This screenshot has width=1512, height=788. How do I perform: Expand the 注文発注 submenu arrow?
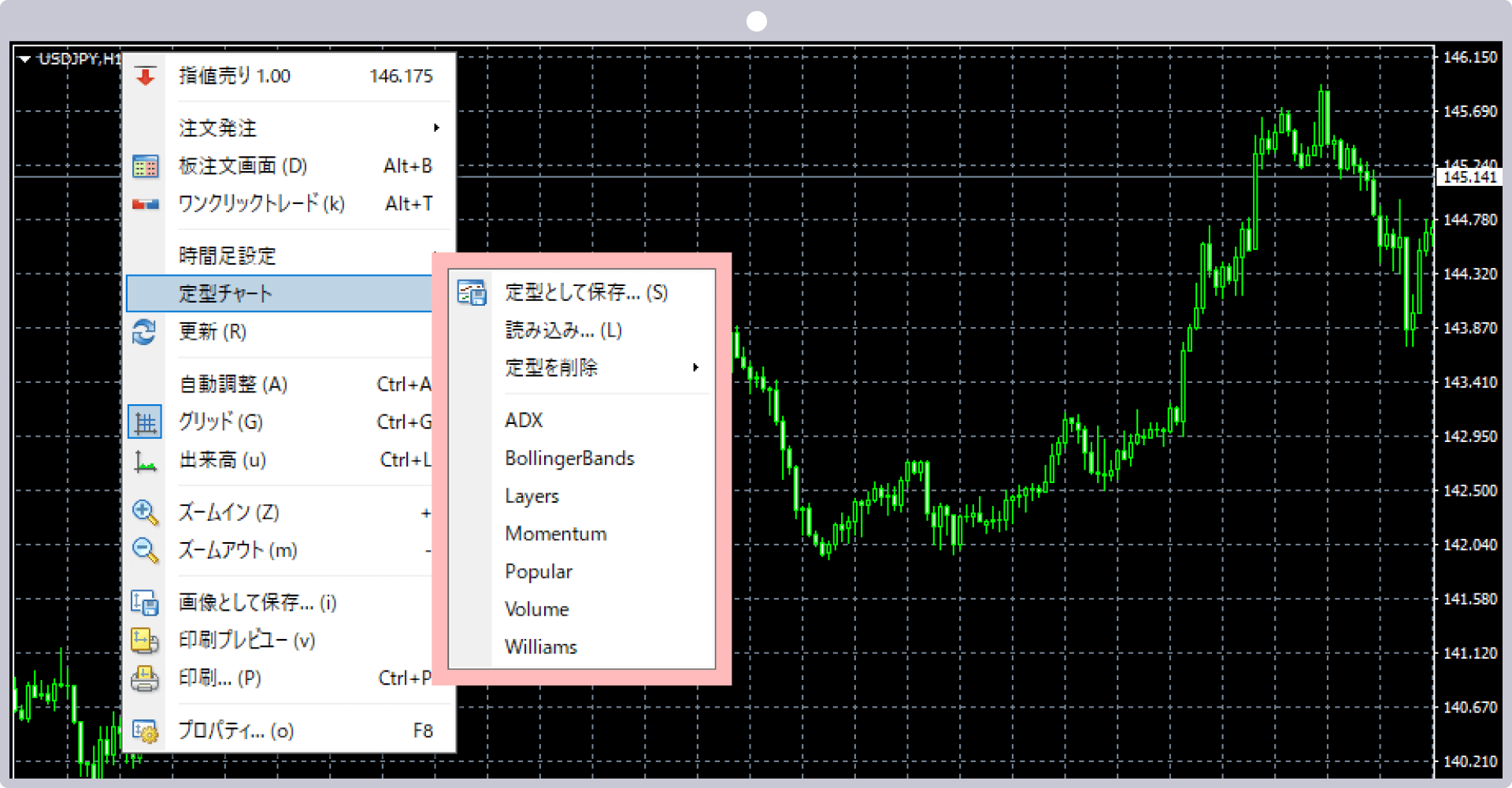[x=436, y=128]
